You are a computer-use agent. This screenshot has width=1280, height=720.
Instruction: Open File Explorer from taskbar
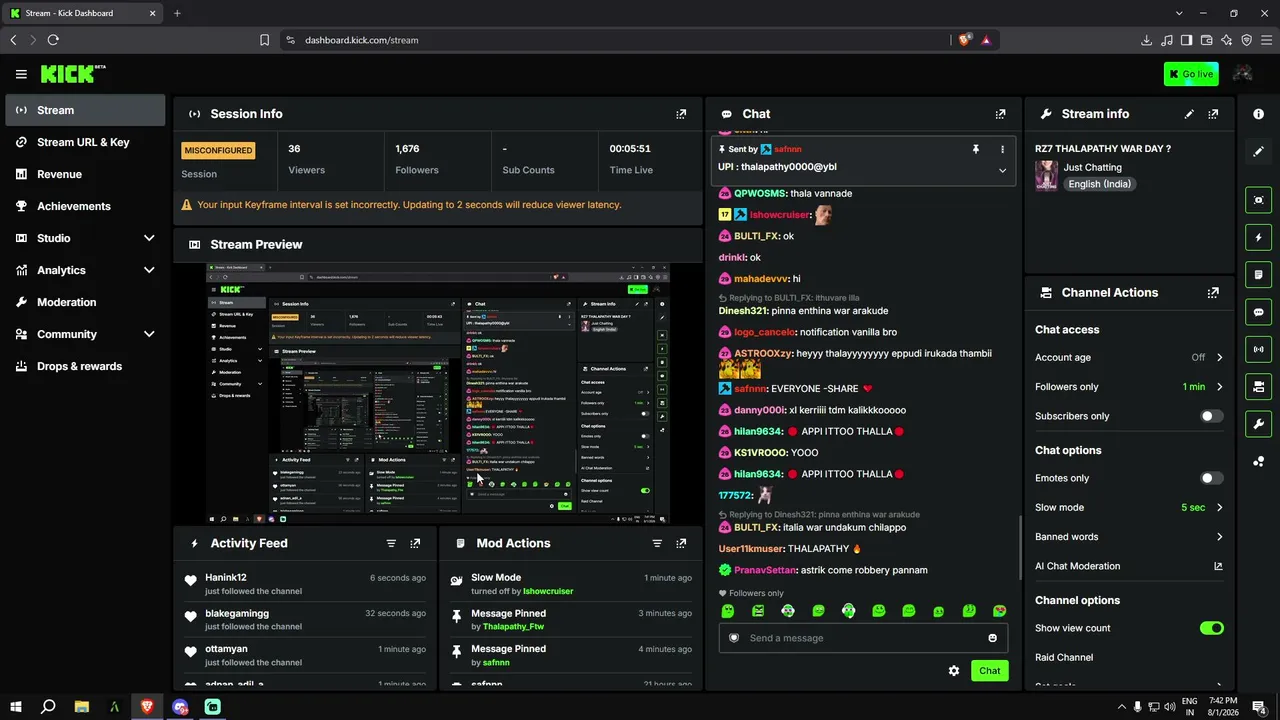(82, 707)
